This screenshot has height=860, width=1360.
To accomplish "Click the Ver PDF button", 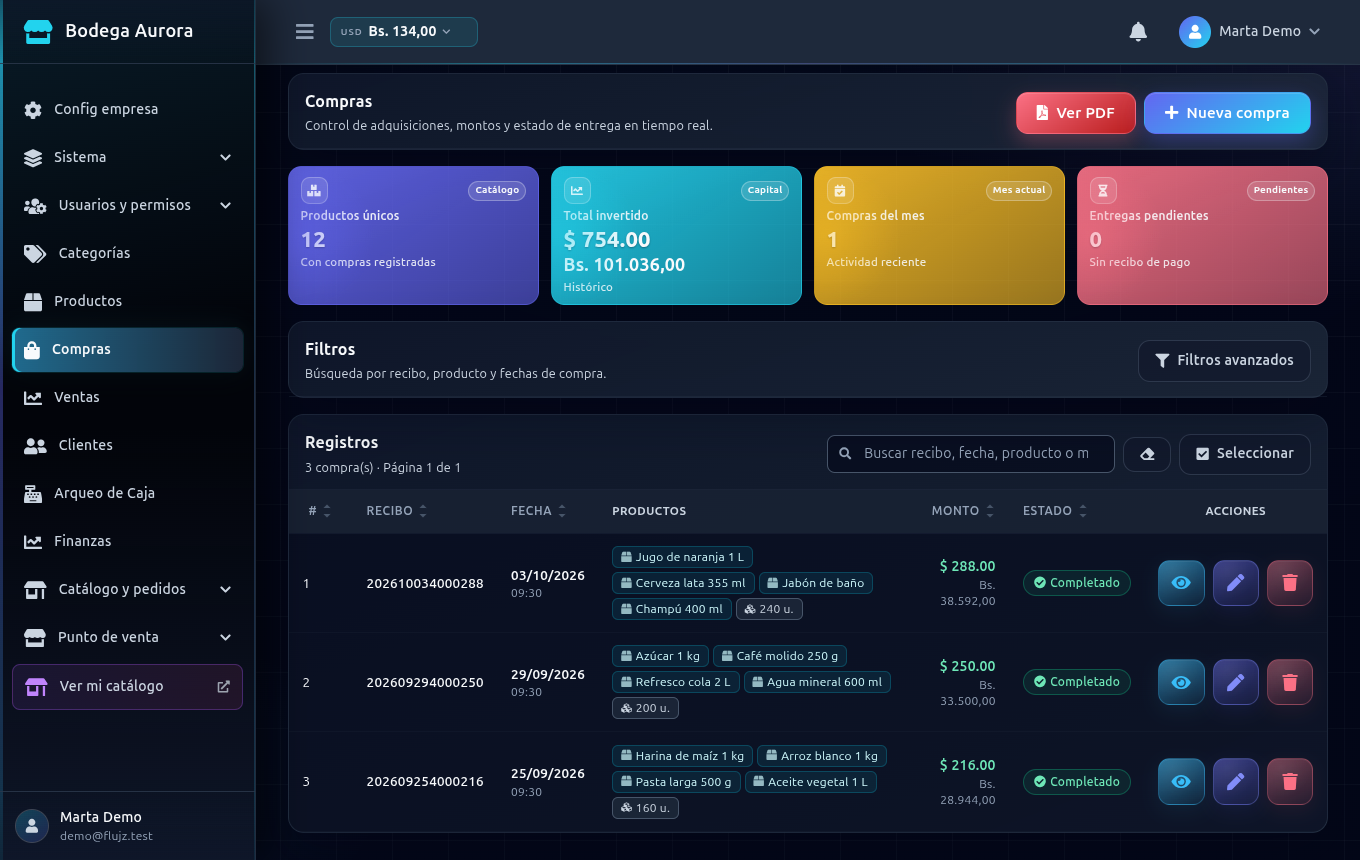I will [1076, 113].
